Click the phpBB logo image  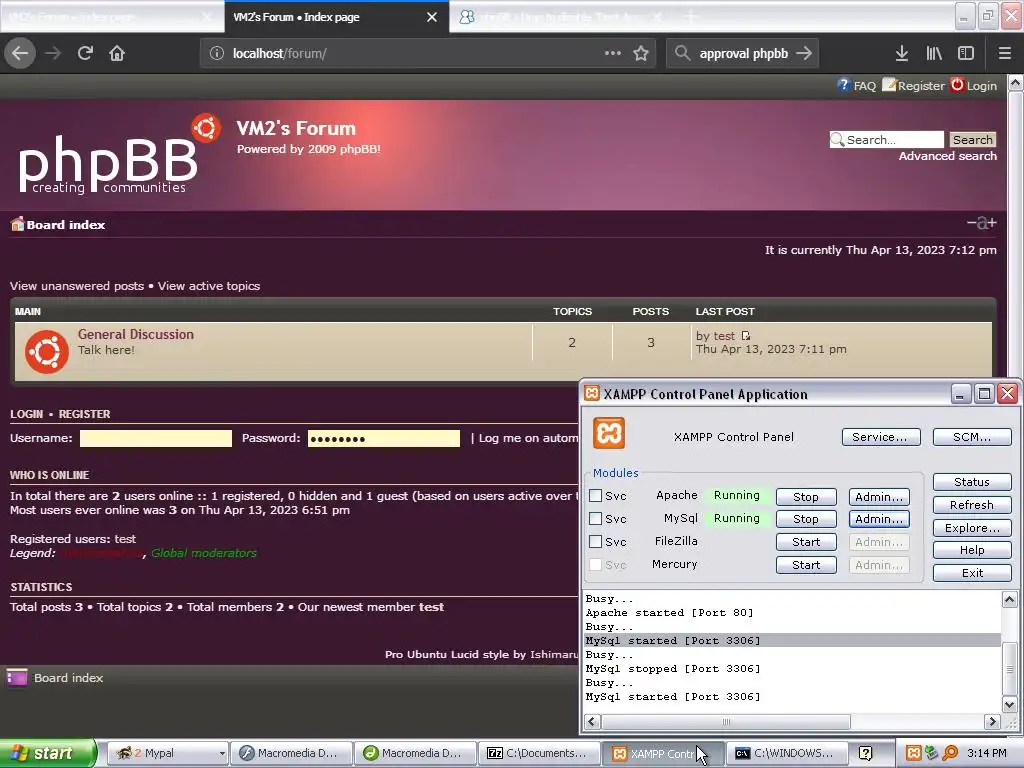(x=118, y=155)
